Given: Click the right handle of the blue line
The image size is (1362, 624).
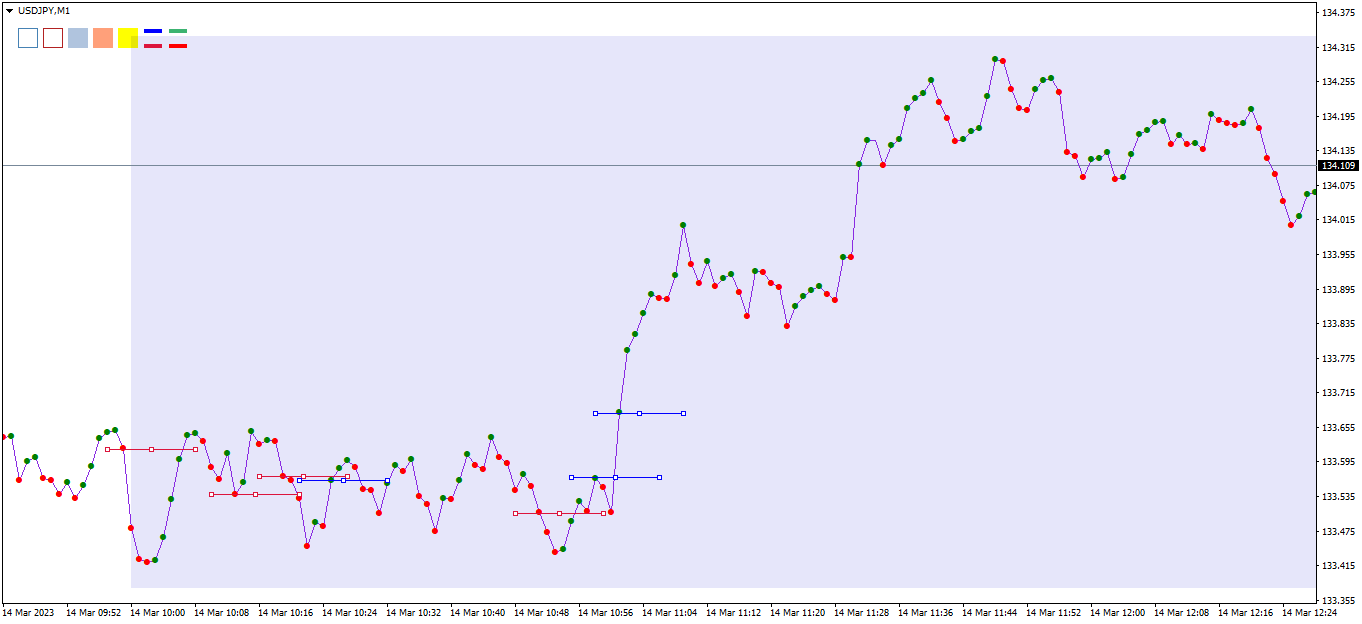Looking at the screenshot, I should pos(388,480).
